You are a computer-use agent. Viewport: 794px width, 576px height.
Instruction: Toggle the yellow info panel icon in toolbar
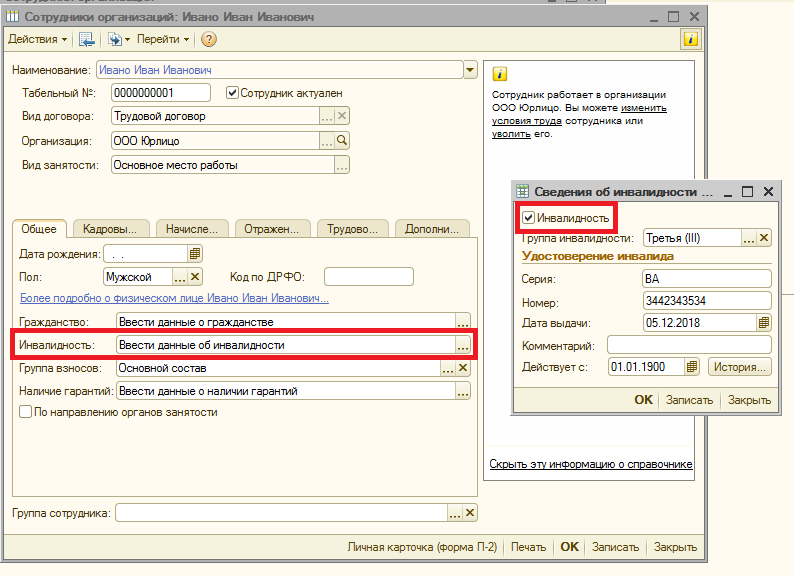point(691,39)
